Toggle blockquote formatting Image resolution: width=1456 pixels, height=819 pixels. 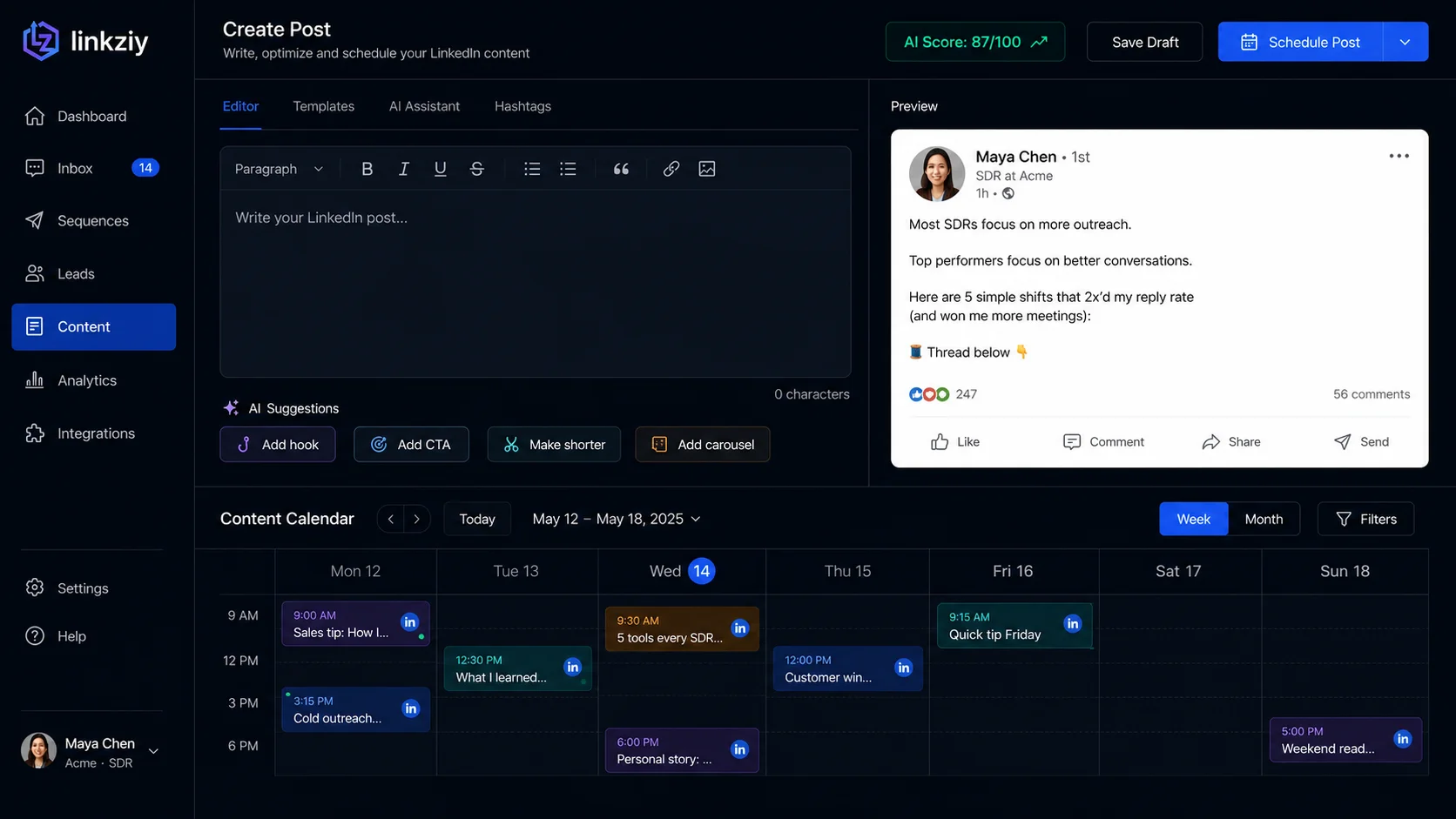coord(621,169)
